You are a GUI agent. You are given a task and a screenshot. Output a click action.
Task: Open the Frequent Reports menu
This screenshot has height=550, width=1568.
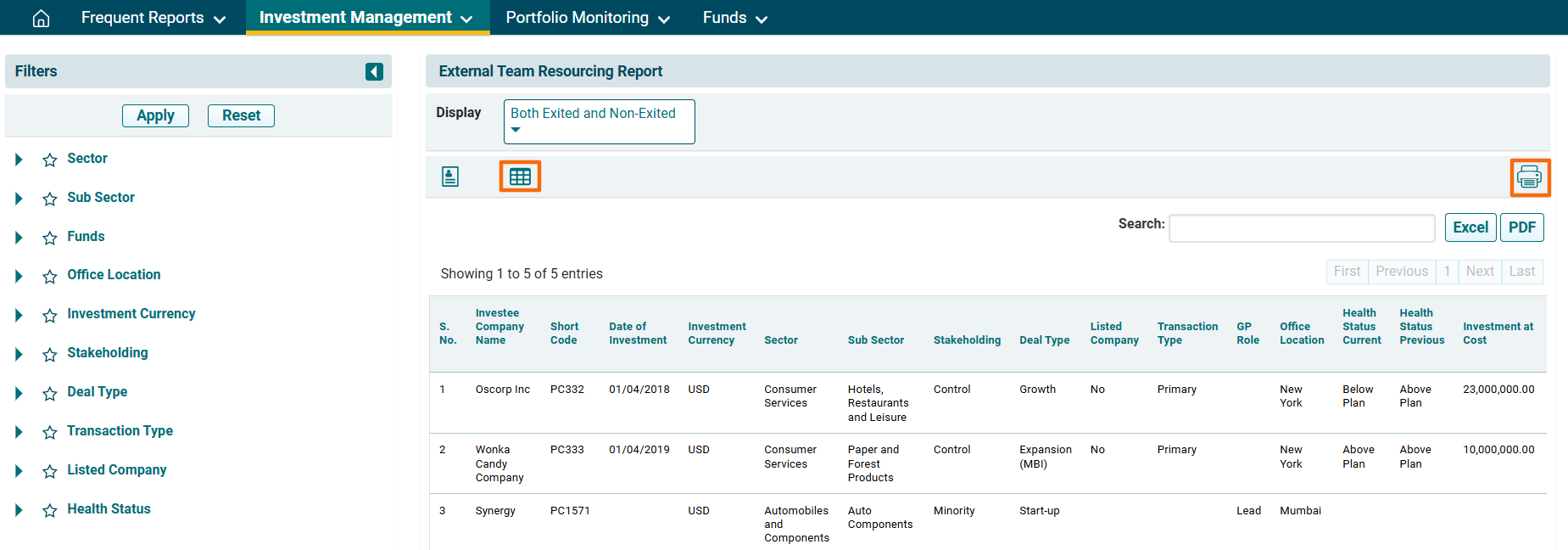coord(153,18)
